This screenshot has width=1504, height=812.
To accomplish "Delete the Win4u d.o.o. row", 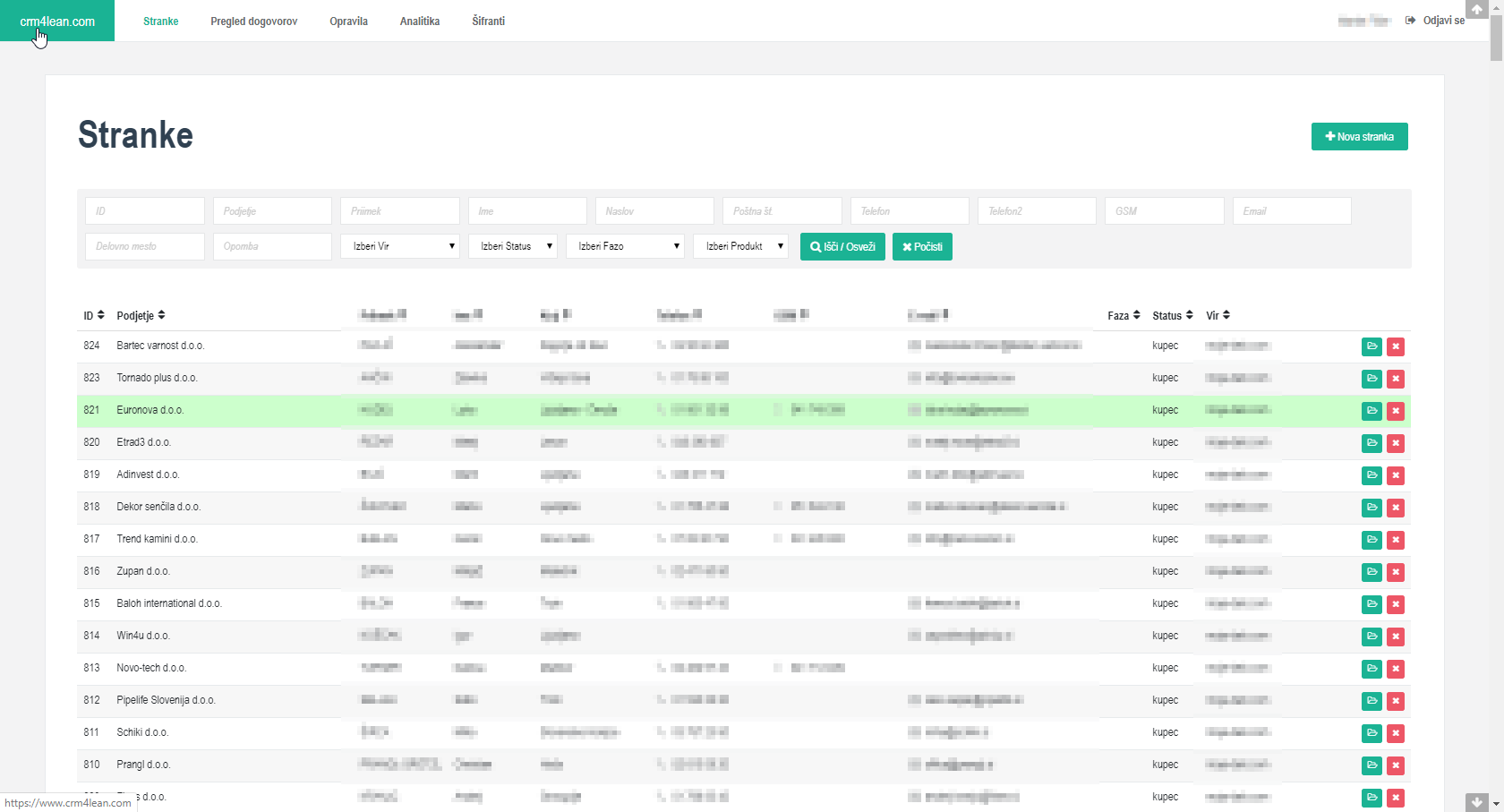I will [1395, 637].
